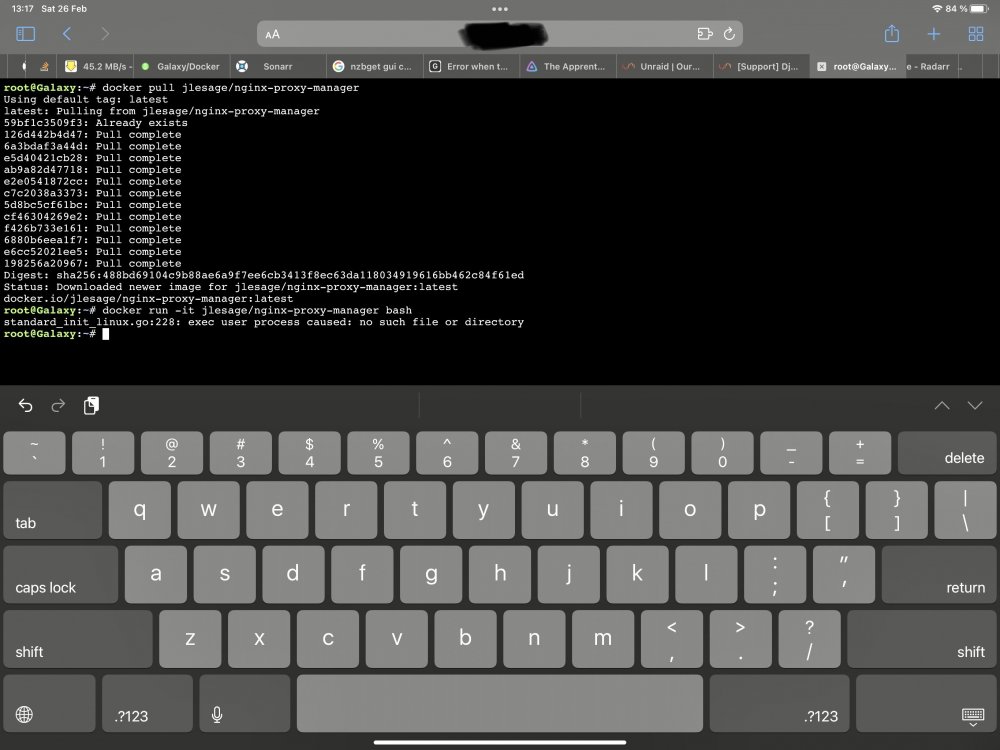Tap the left shift key
Screen dimensions: 1000x750
click(x=78, y=639)
